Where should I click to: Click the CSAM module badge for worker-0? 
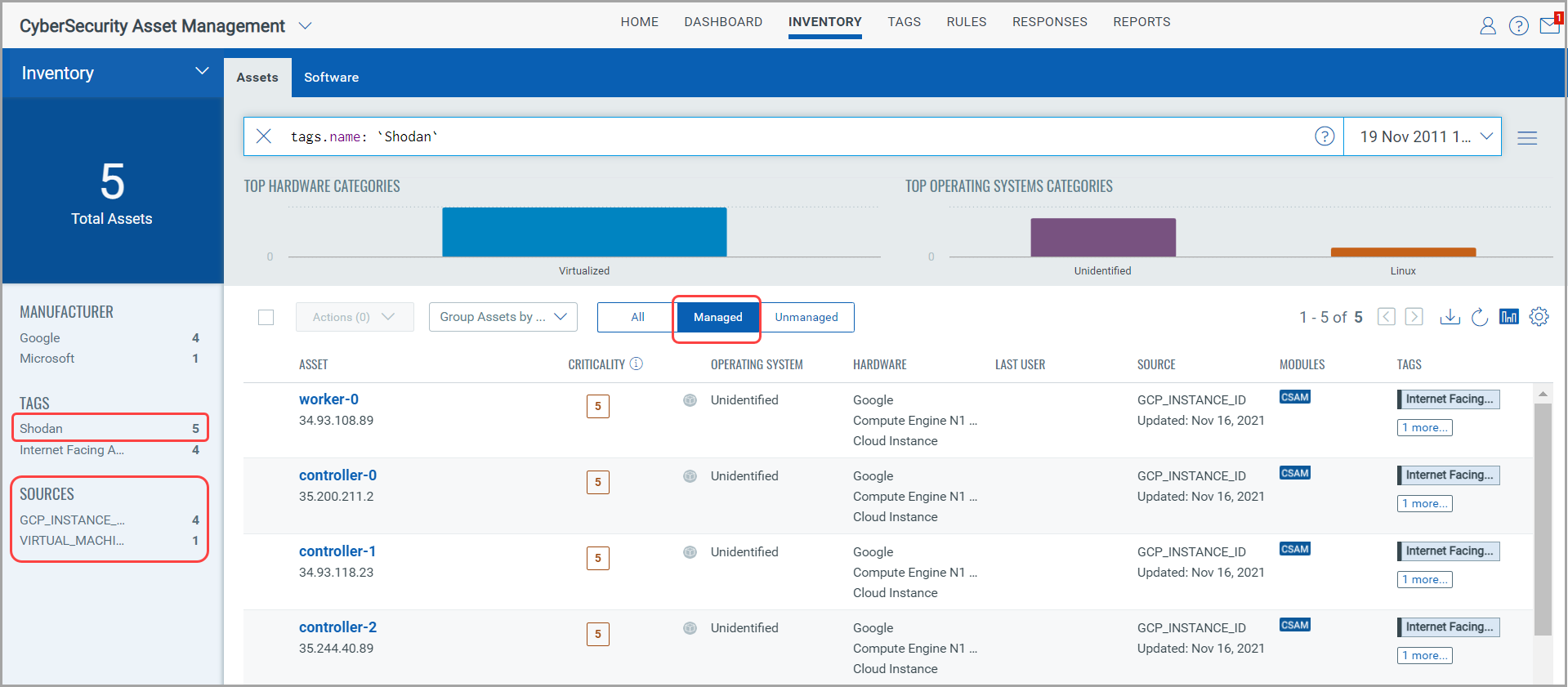(1295, 397)
